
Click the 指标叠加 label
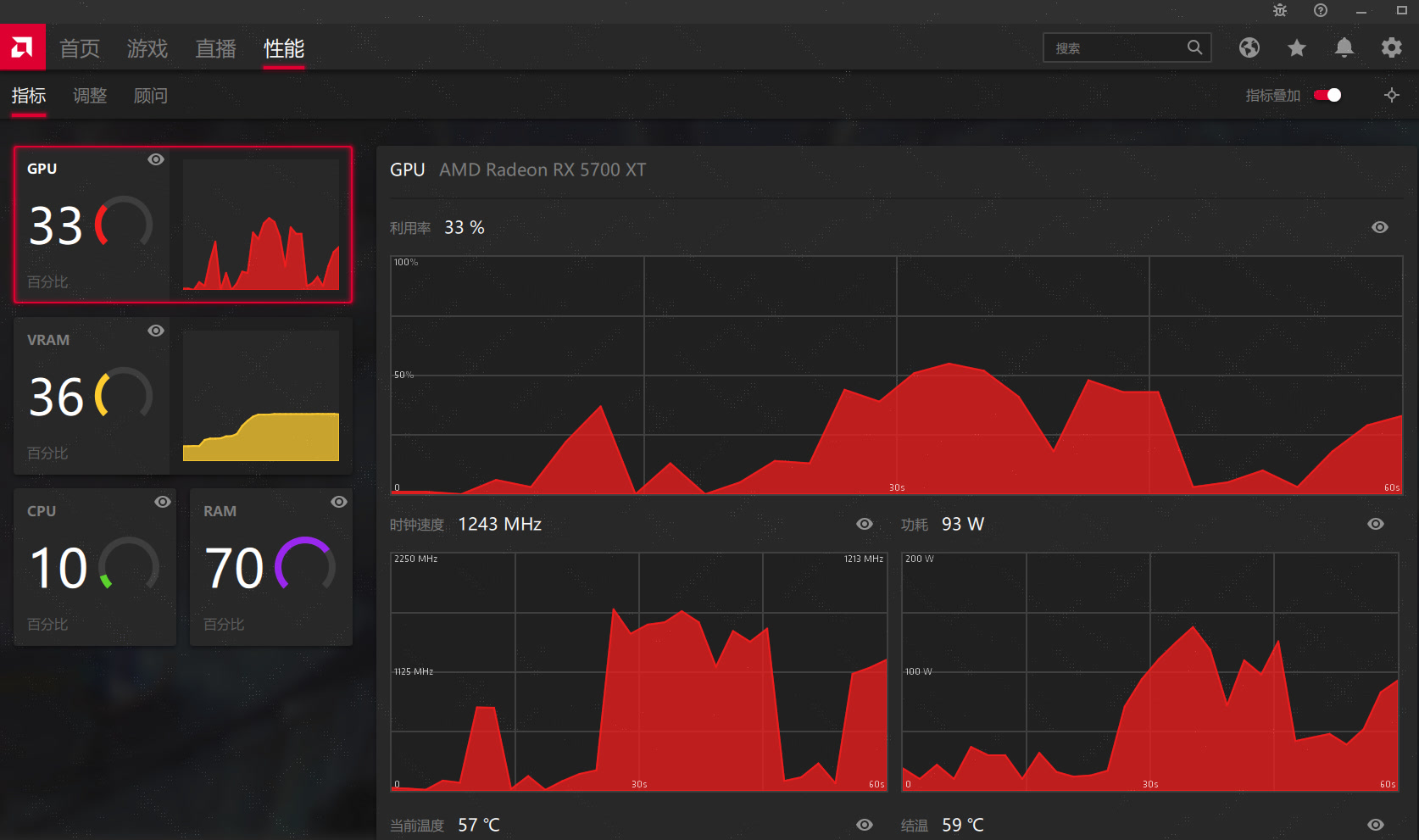pos(1272,96)
